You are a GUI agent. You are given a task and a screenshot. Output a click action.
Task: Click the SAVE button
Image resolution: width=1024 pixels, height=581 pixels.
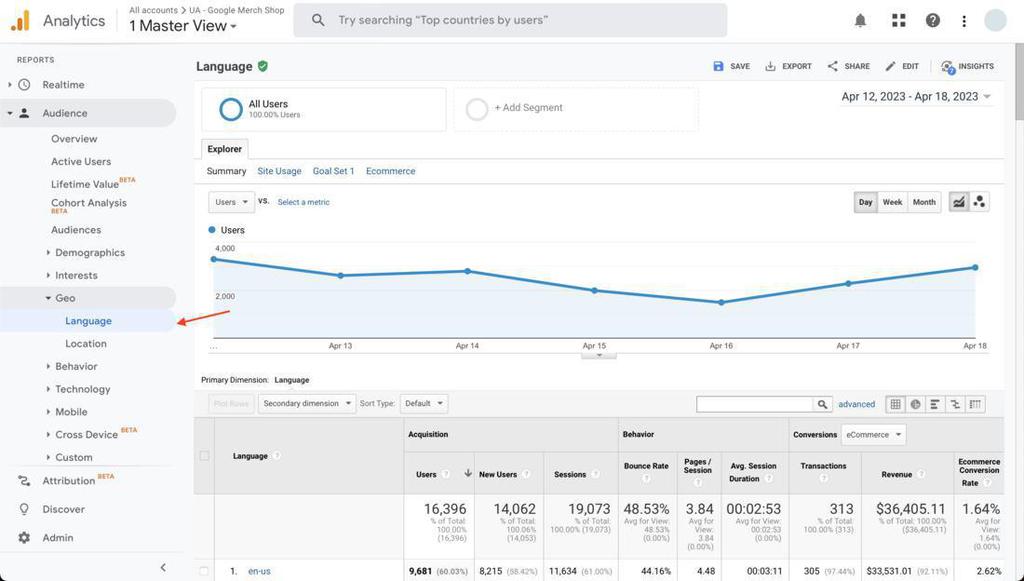coord(731,66)
